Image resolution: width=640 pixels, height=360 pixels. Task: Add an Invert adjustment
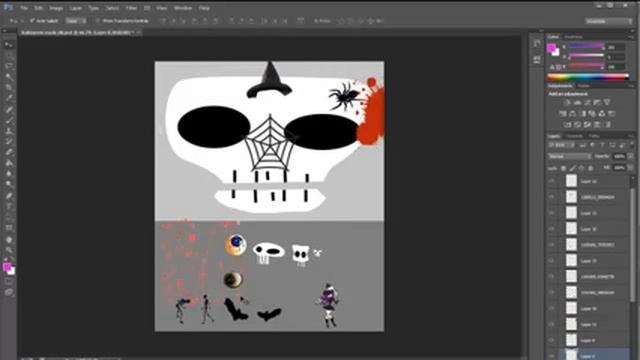[x=567, y=124]
